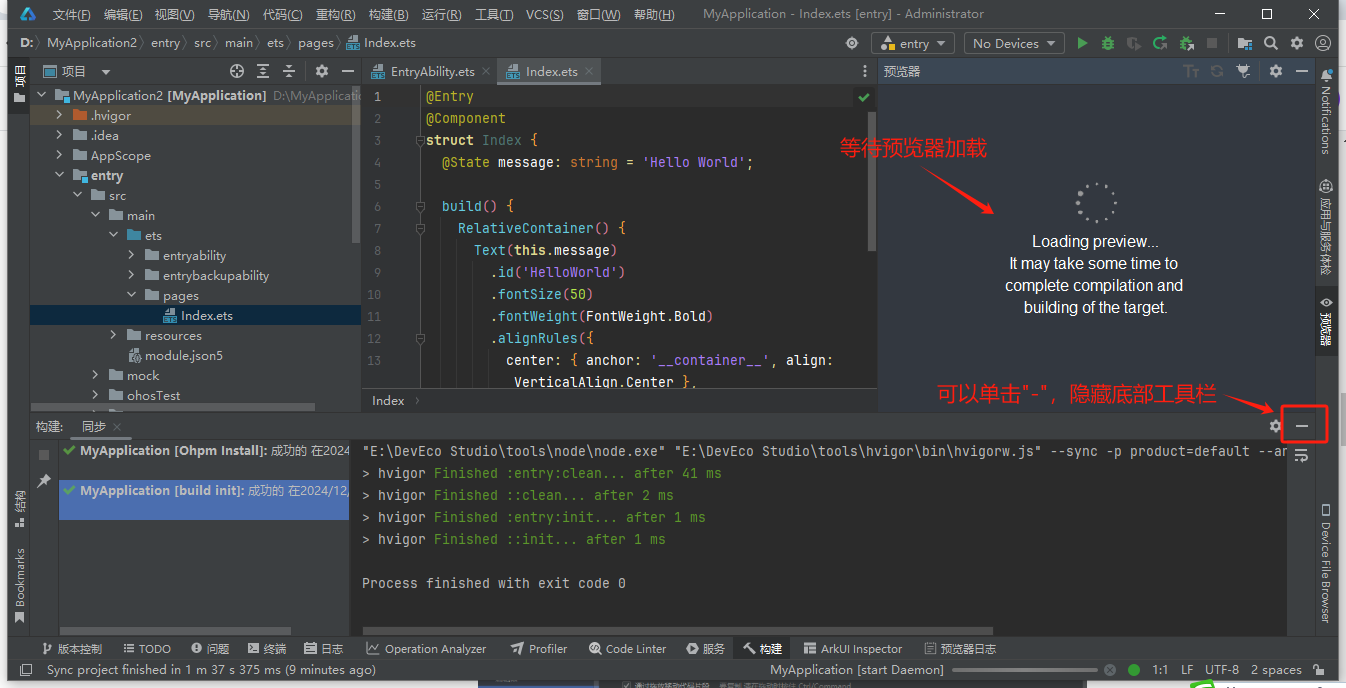Click the 2 spaces indent status item

pos(1277,670)
